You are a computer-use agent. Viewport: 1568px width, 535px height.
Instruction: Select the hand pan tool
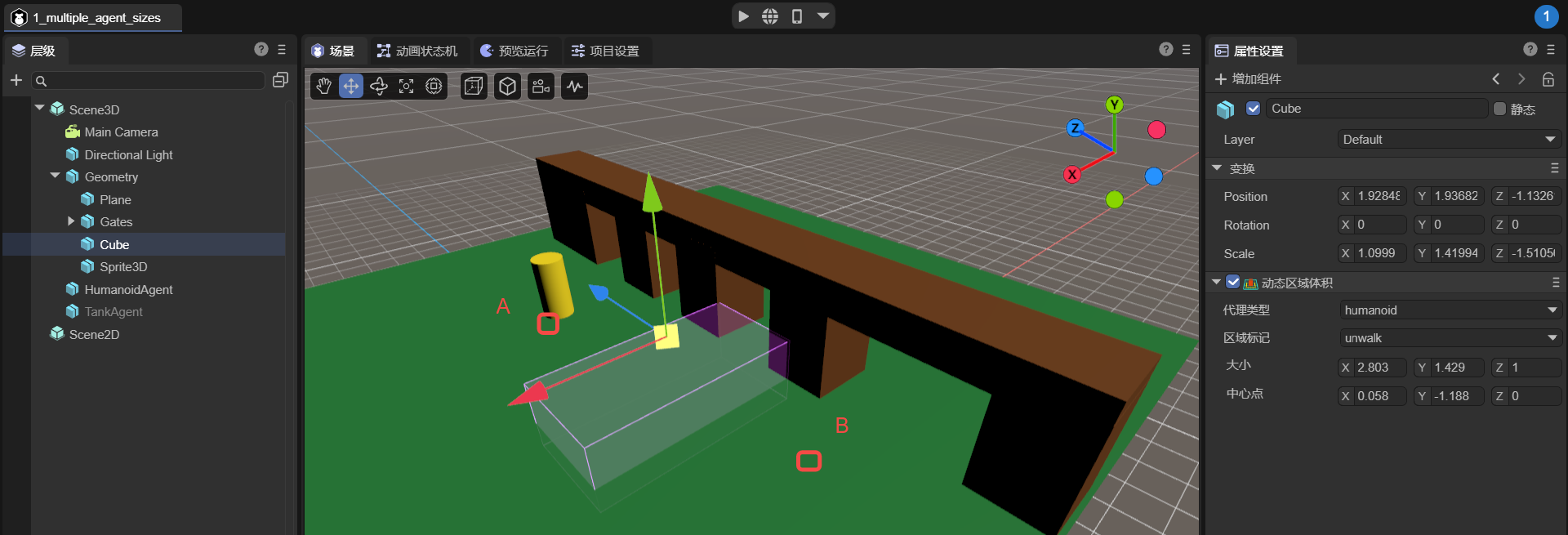[324, 87]
